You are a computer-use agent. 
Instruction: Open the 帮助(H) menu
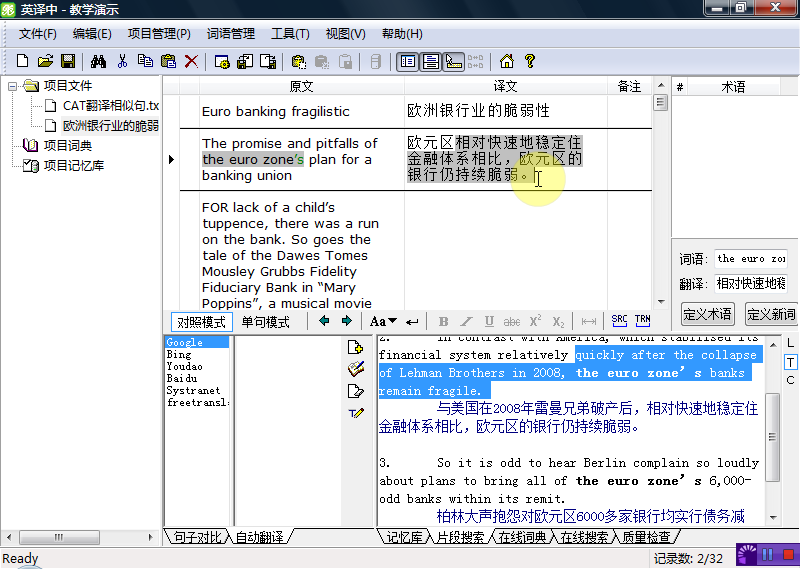[x=402, y=34]
